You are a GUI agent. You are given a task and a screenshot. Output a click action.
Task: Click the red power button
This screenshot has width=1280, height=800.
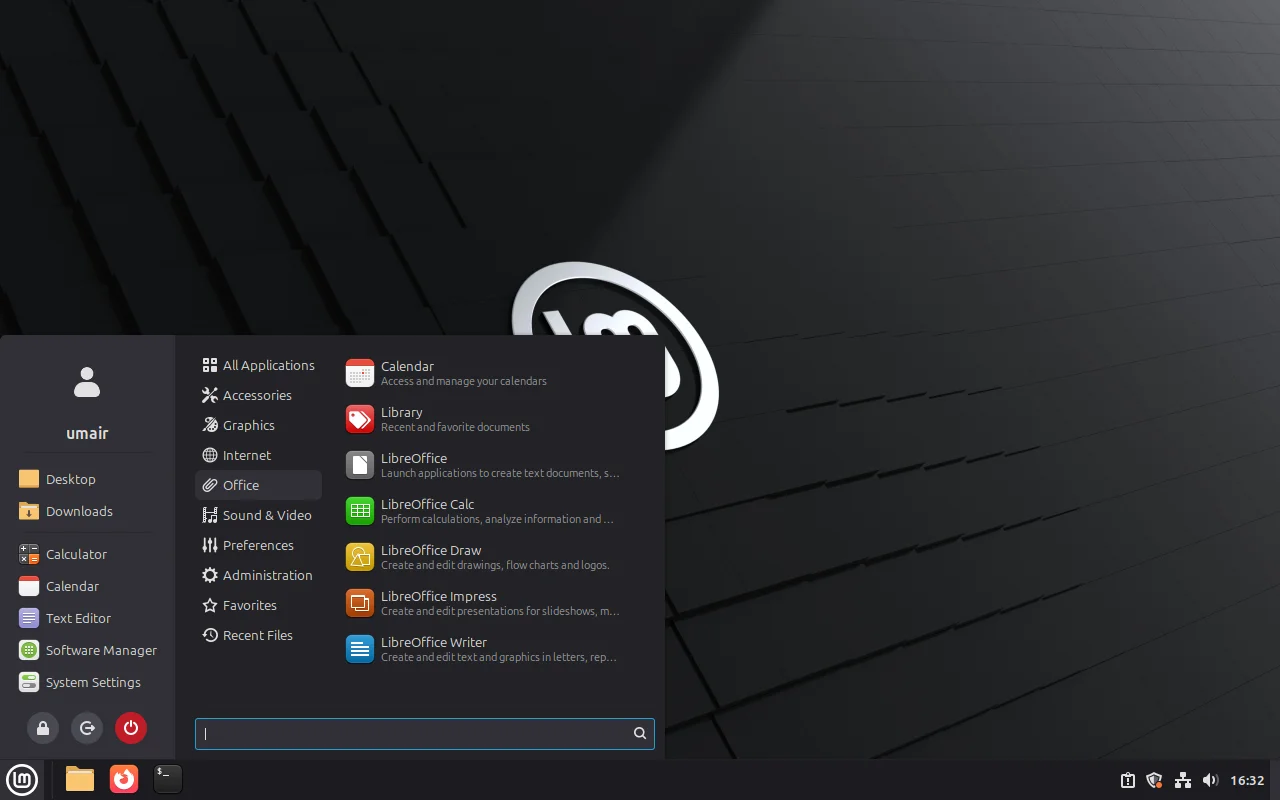click(x=131, y=728)
